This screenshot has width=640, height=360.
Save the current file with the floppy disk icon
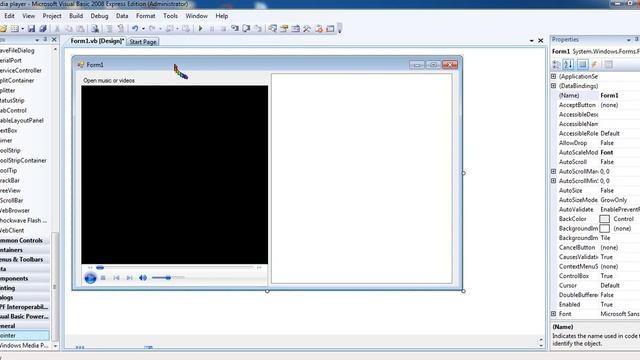(x=31, y=29)
